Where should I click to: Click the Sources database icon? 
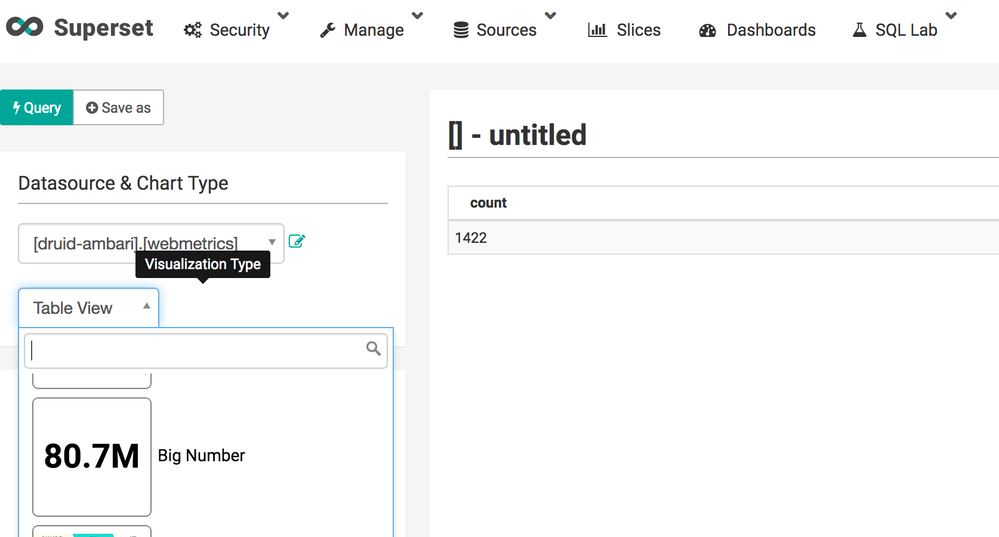(461, 31)
